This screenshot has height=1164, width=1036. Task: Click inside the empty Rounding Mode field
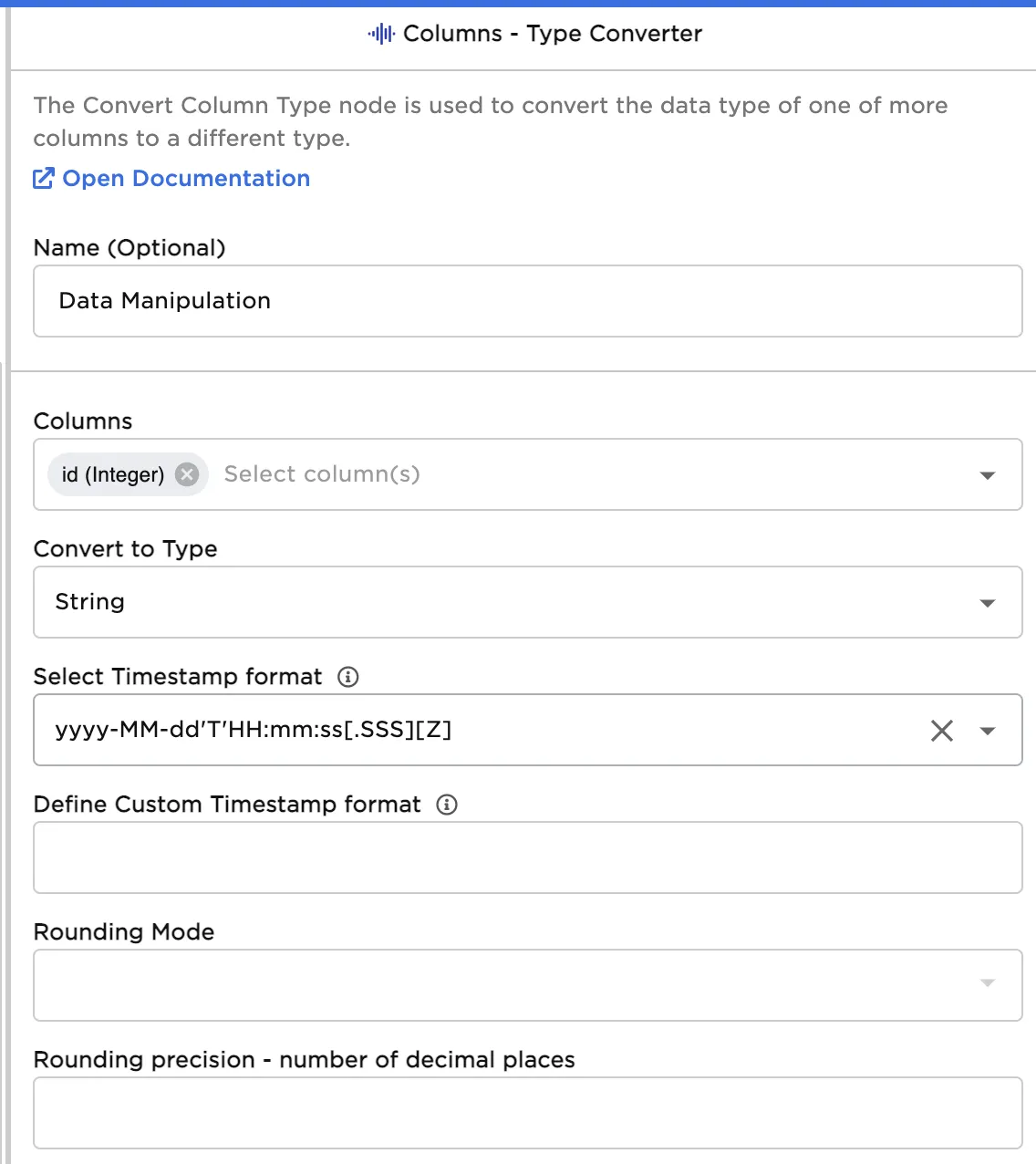(502, 985)
